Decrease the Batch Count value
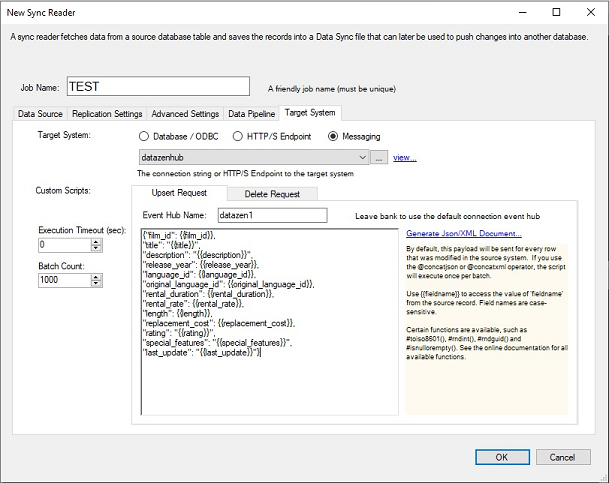This screenshot has width=609, height=483. pyautogui.click(x=96, y=283)
